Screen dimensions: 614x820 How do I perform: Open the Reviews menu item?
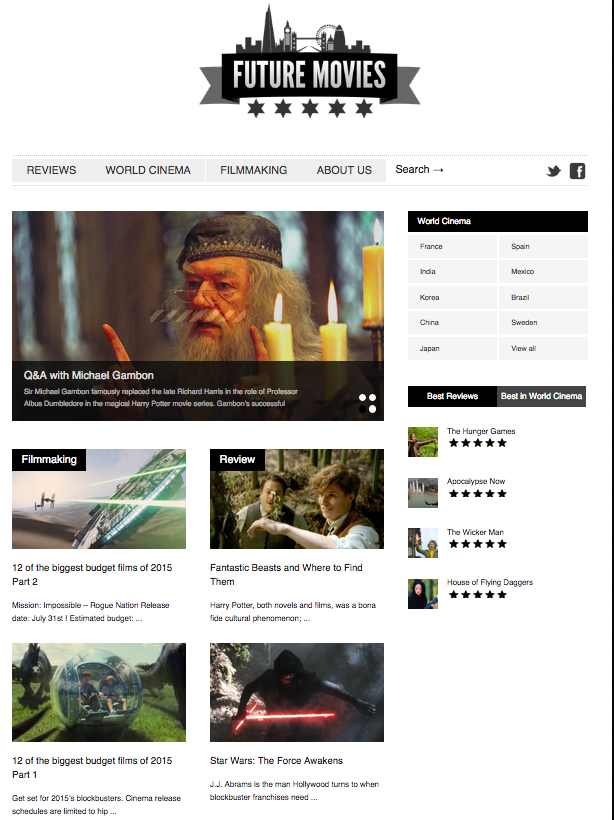pos(51,170)
